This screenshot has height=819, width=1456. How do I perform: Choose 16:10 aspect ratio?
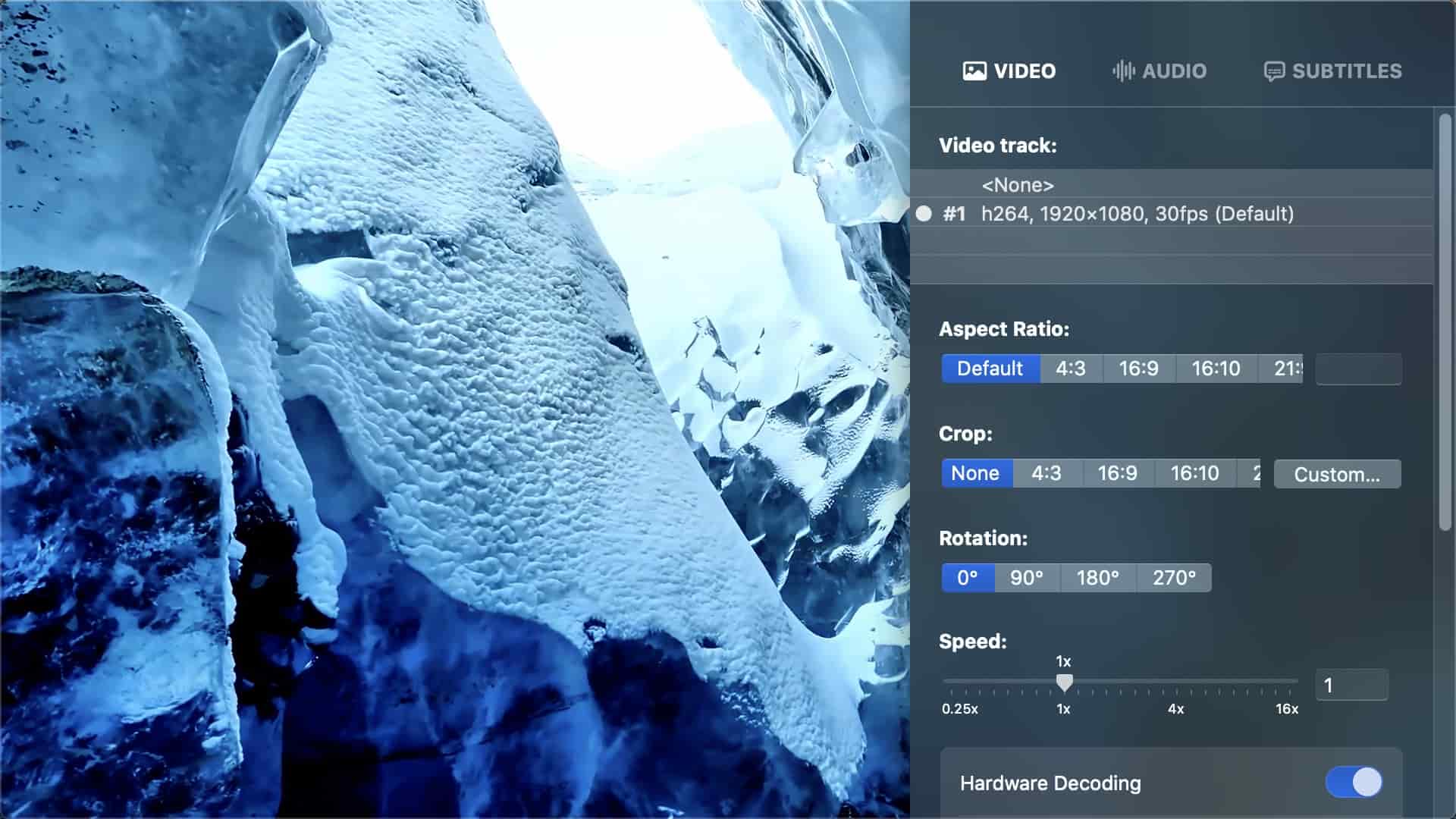pyautogui.click(x=1216, y=369)
